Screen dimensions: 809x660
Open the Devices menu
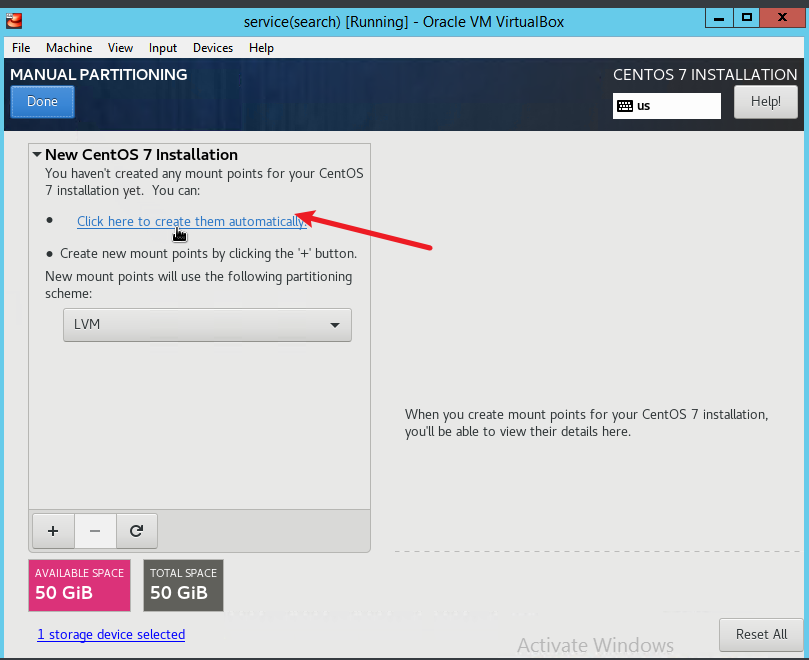(213, 47)
